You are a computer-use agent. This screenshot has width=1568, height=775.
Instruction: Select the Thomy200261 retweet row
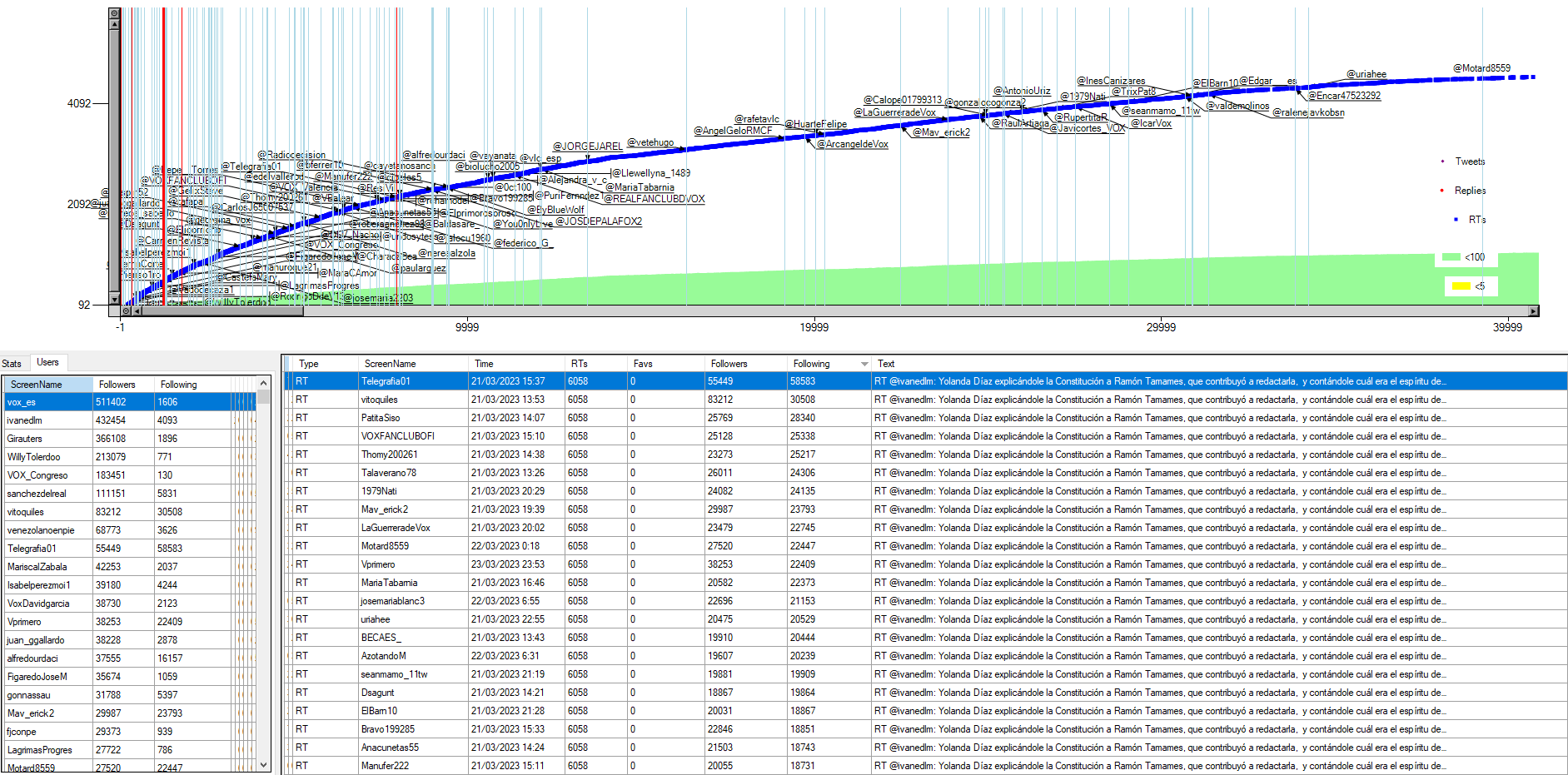(x=926, y=455)
